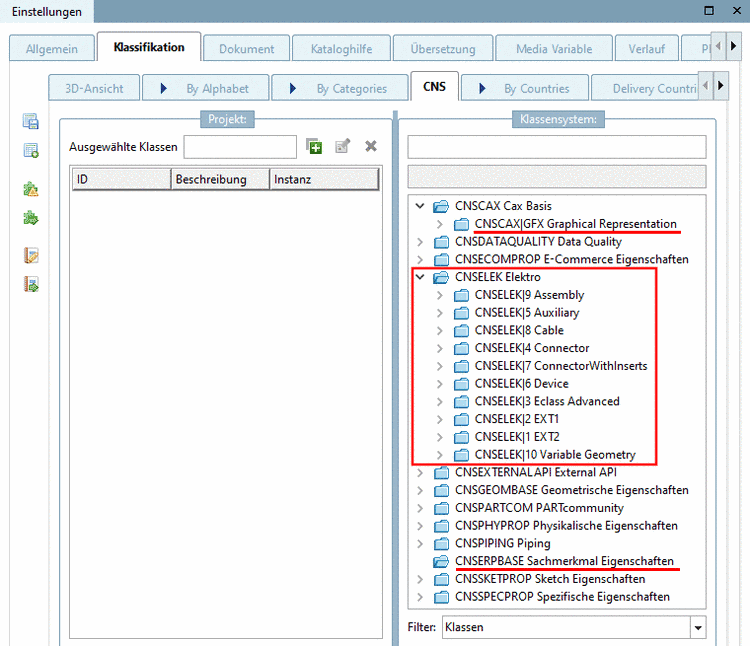This screenshot has width=750, height=646.
Task: Sort by the Instanz column header
Action: point(324,179)
